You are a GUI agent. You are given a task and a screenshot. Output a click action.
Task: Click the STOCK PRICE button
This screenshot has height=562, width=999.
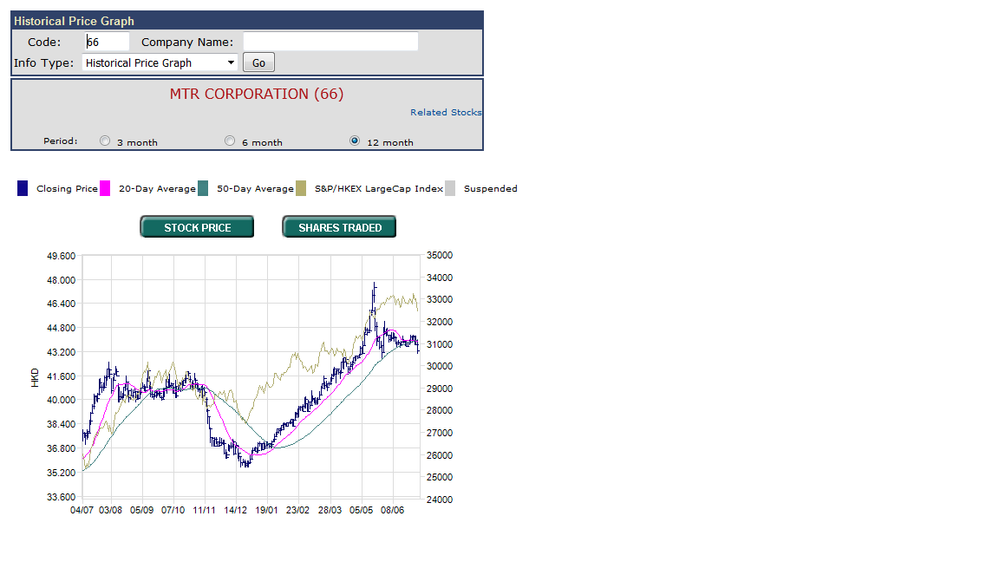(x=198, y=227)
